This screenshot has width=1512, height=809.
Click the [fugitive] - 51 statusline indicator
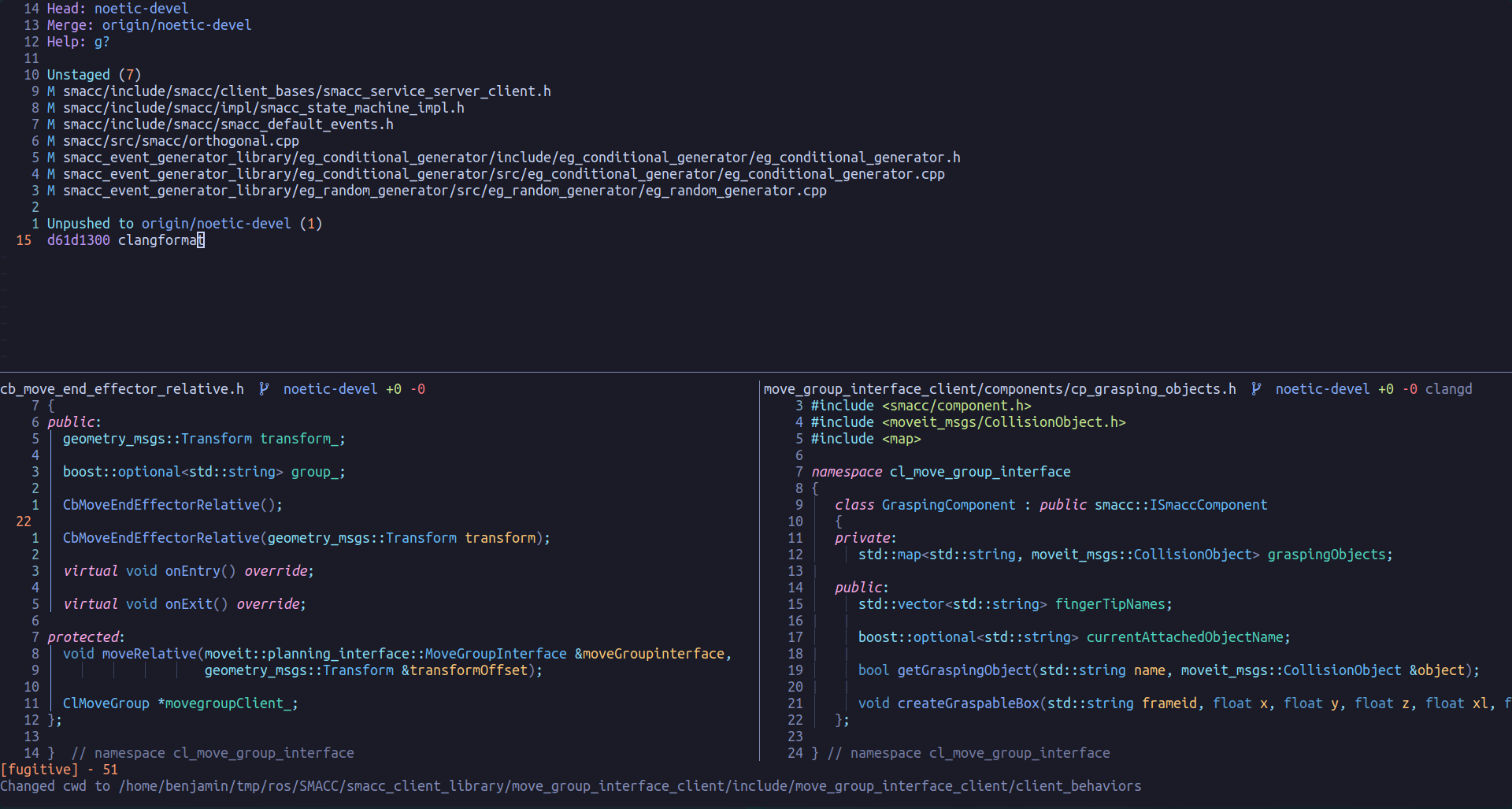coord(60,769)
